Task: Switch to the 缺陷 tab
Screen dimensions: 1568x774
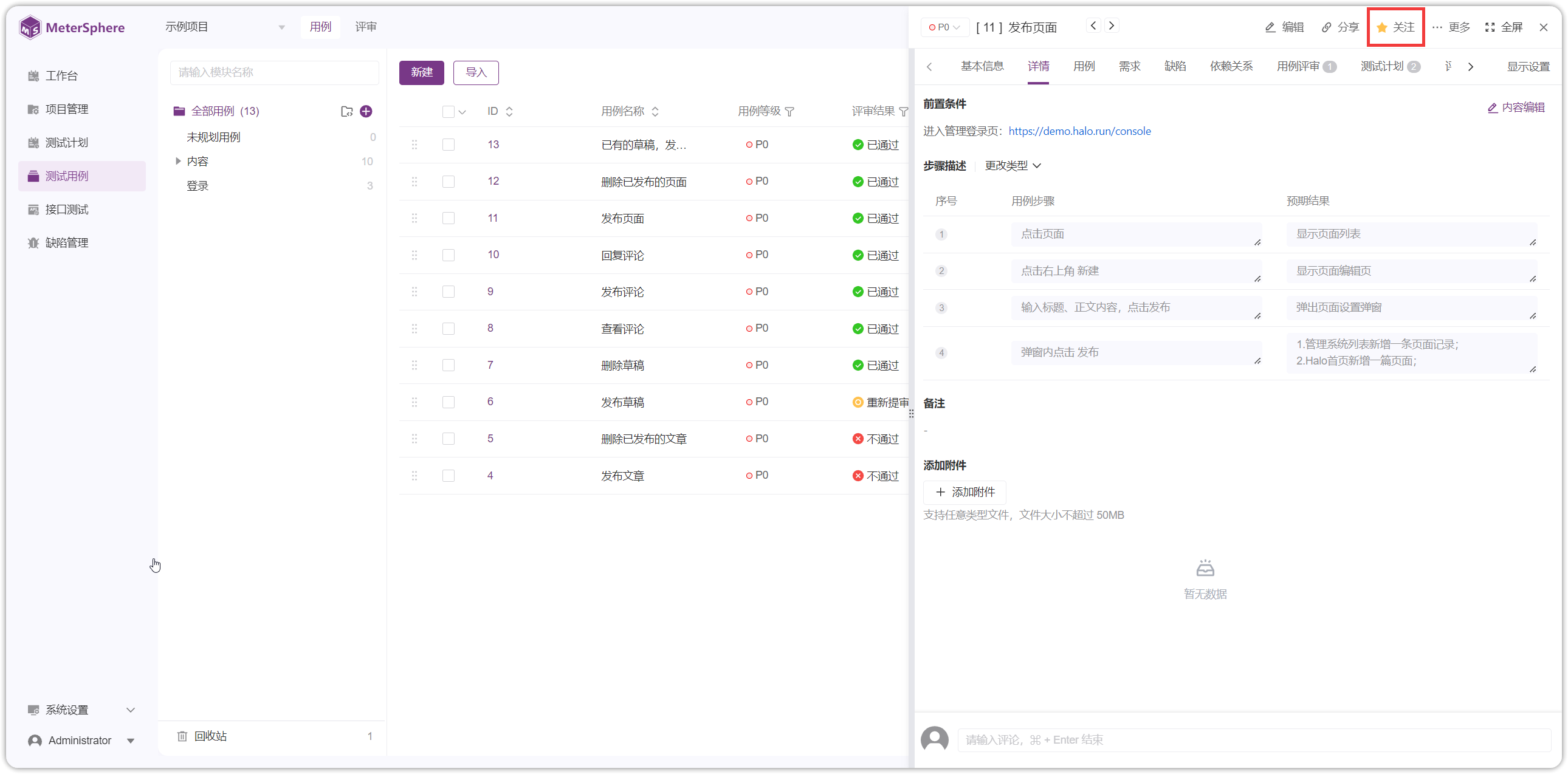Action: click(1175, 66)
